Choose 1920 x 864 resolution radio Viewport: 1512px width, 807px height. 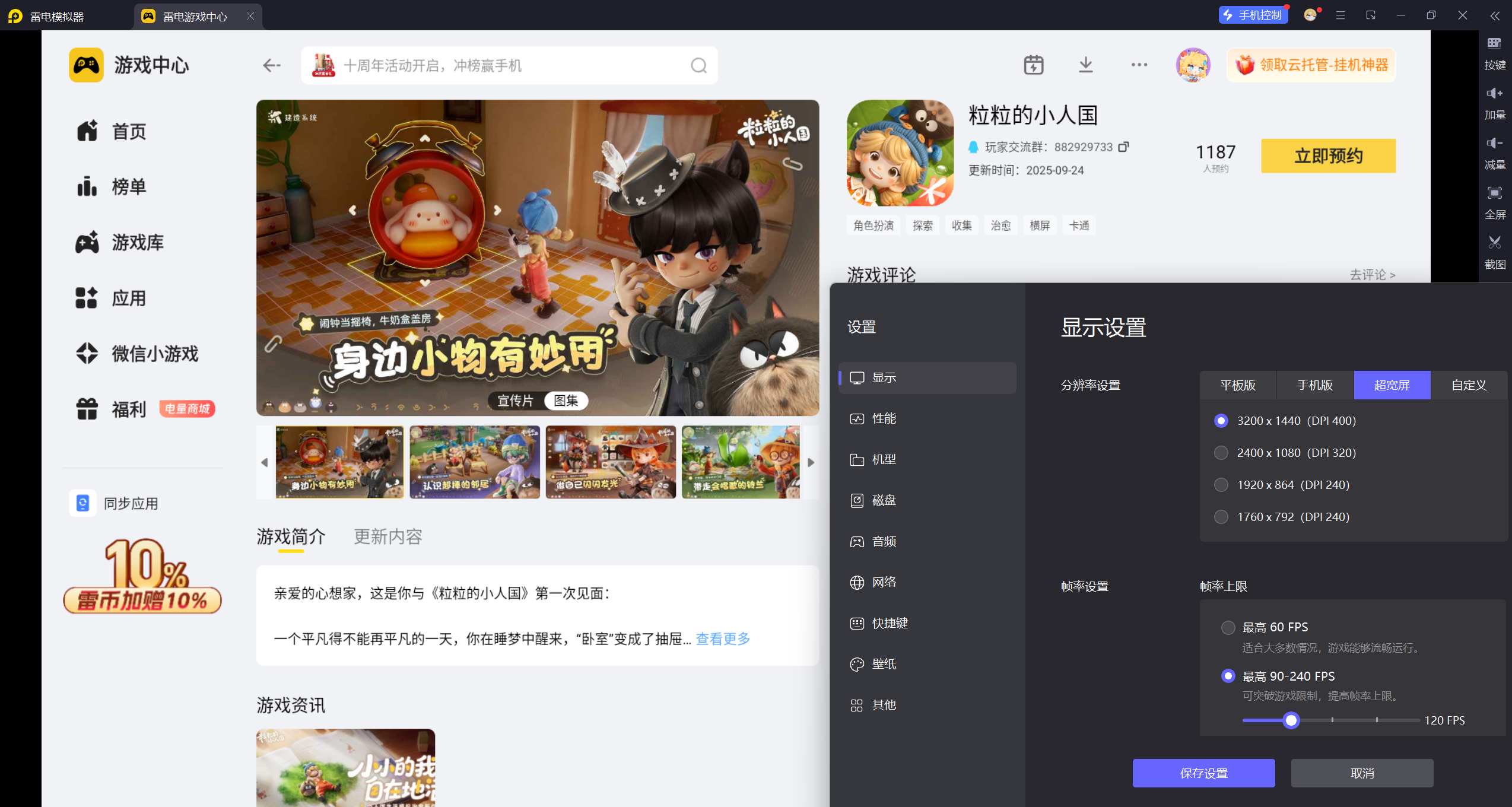1221,485
